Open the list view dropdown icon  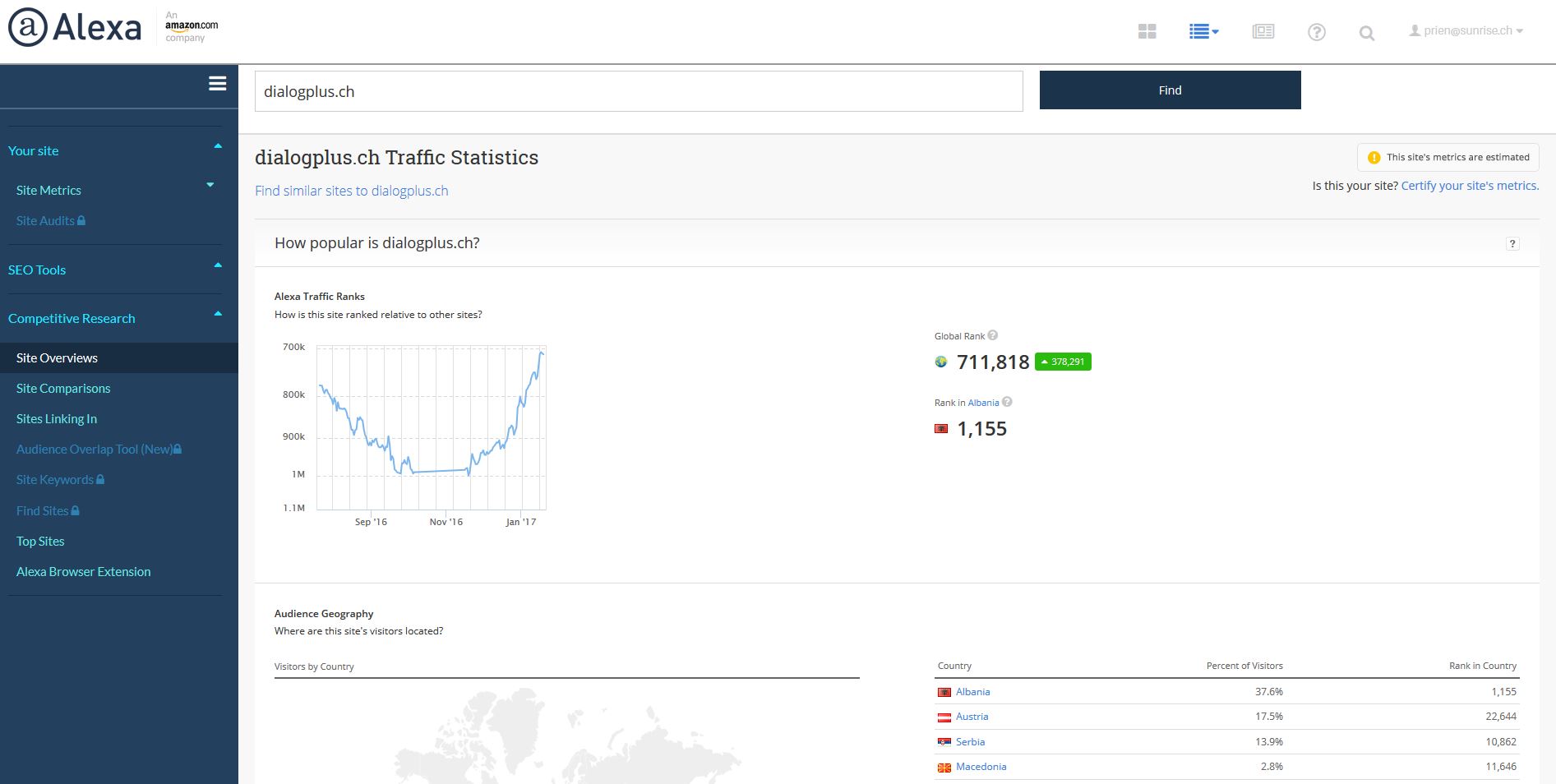[x=1203, y=31]
